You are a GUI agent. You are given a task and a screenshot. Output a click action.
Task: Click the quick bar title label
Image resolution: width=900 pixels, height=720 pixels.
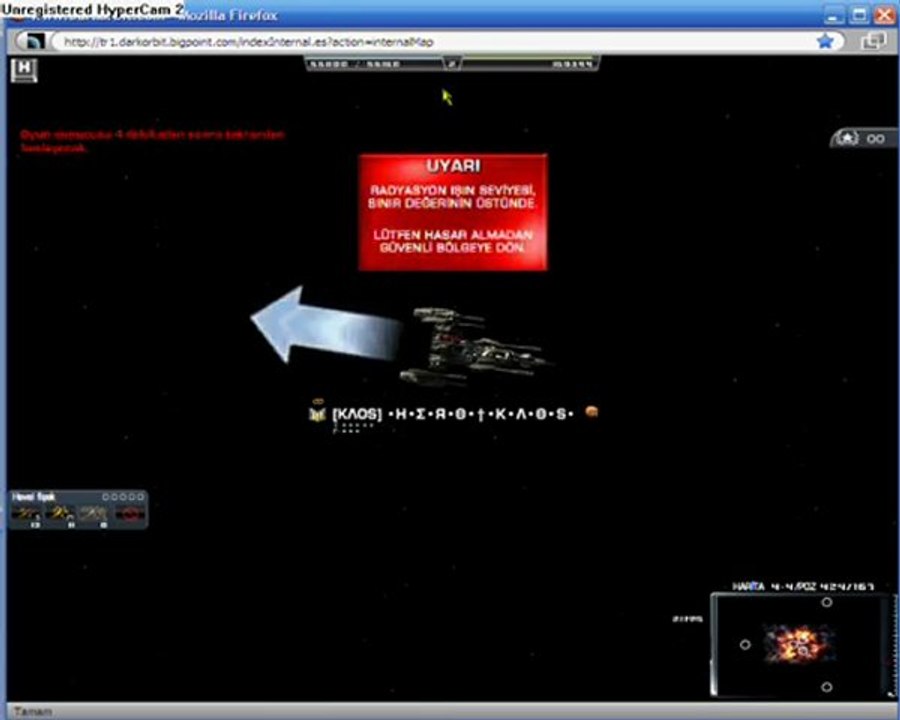tap(33, 497)
